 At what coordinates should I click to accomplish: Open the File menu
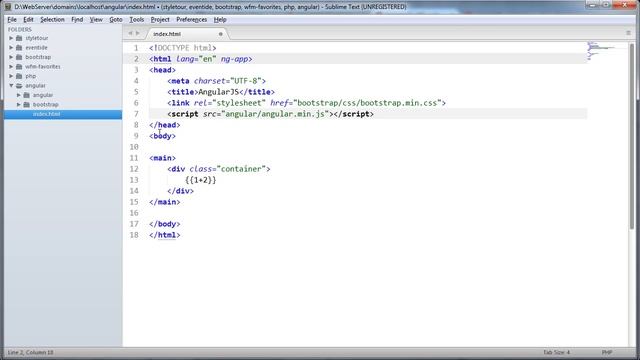(12, 20)
